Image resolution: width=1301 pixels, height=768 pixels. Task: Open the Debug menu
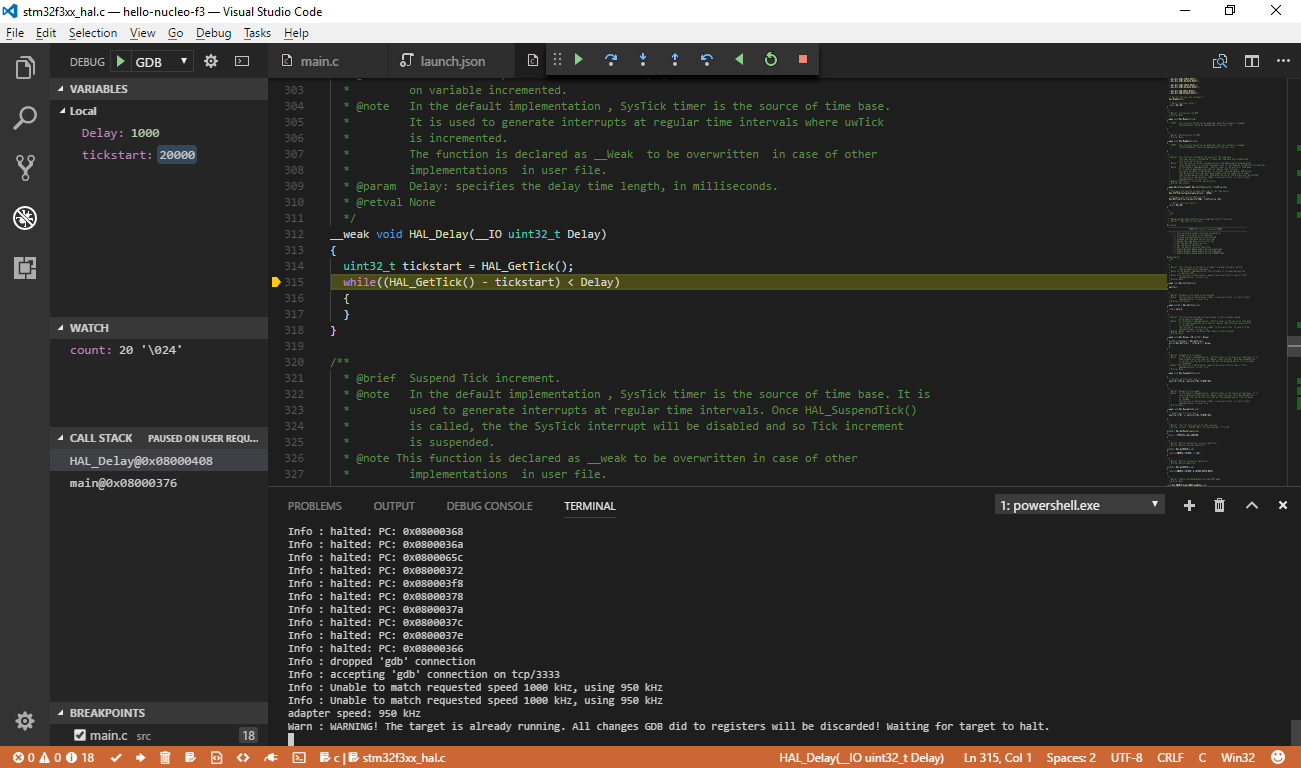213,33
